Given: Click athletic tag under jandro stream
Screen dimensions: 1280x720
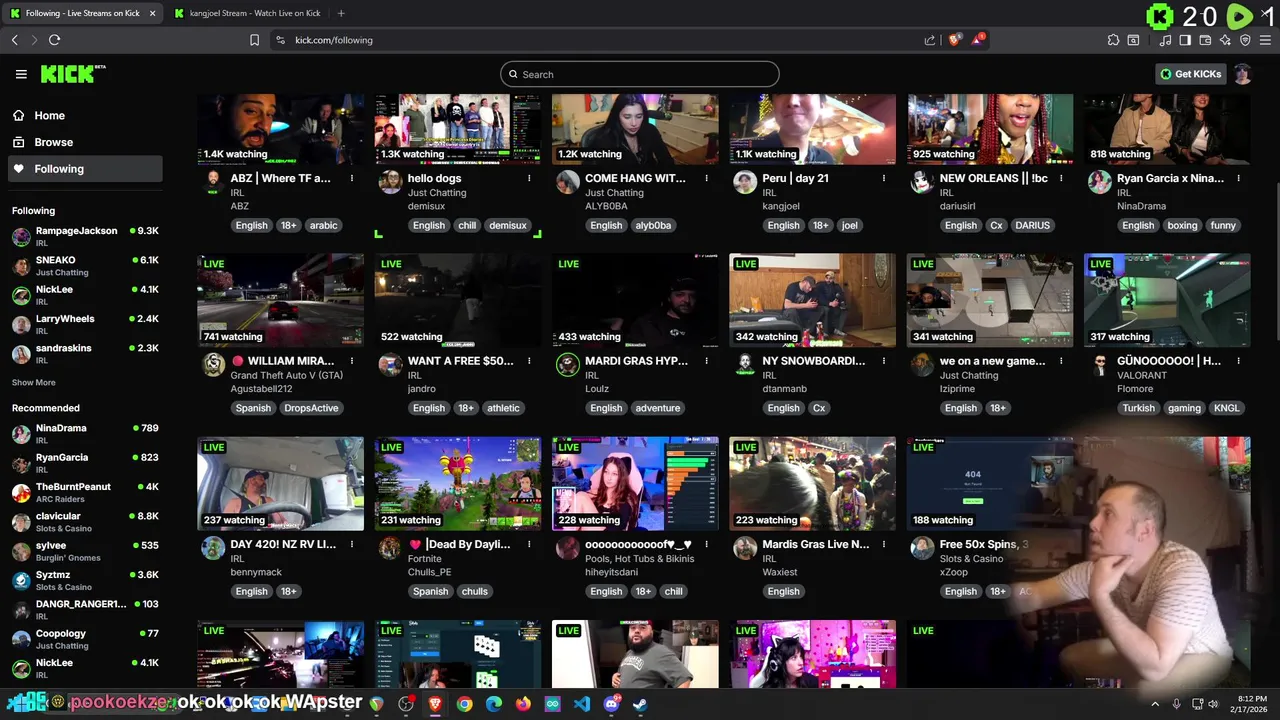Looking at the screenshot, I should pos(503,408).
